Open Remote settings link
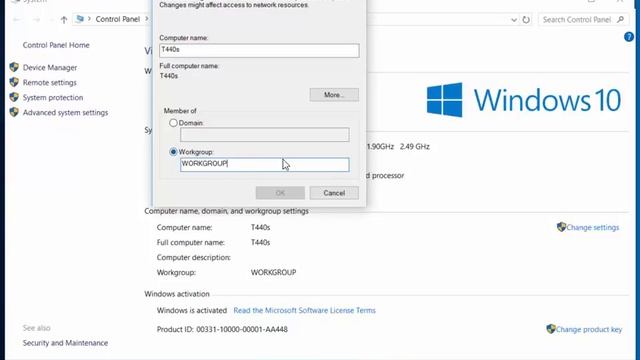This screenshot has height=360, width=640. coord(49,82)
